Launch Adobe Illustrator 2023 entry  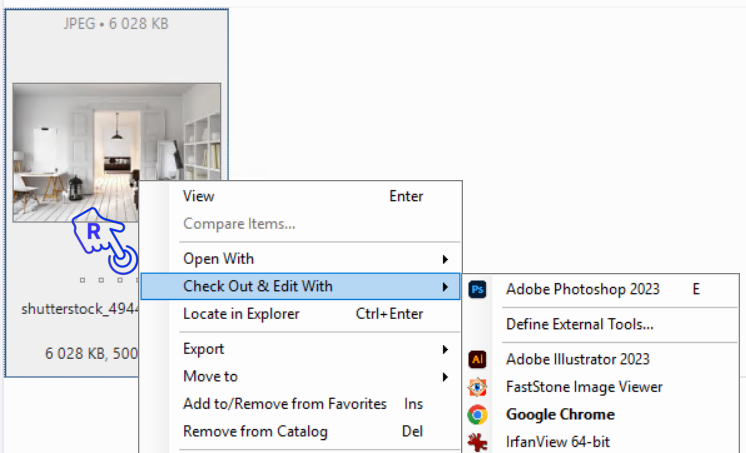(578, 359)
